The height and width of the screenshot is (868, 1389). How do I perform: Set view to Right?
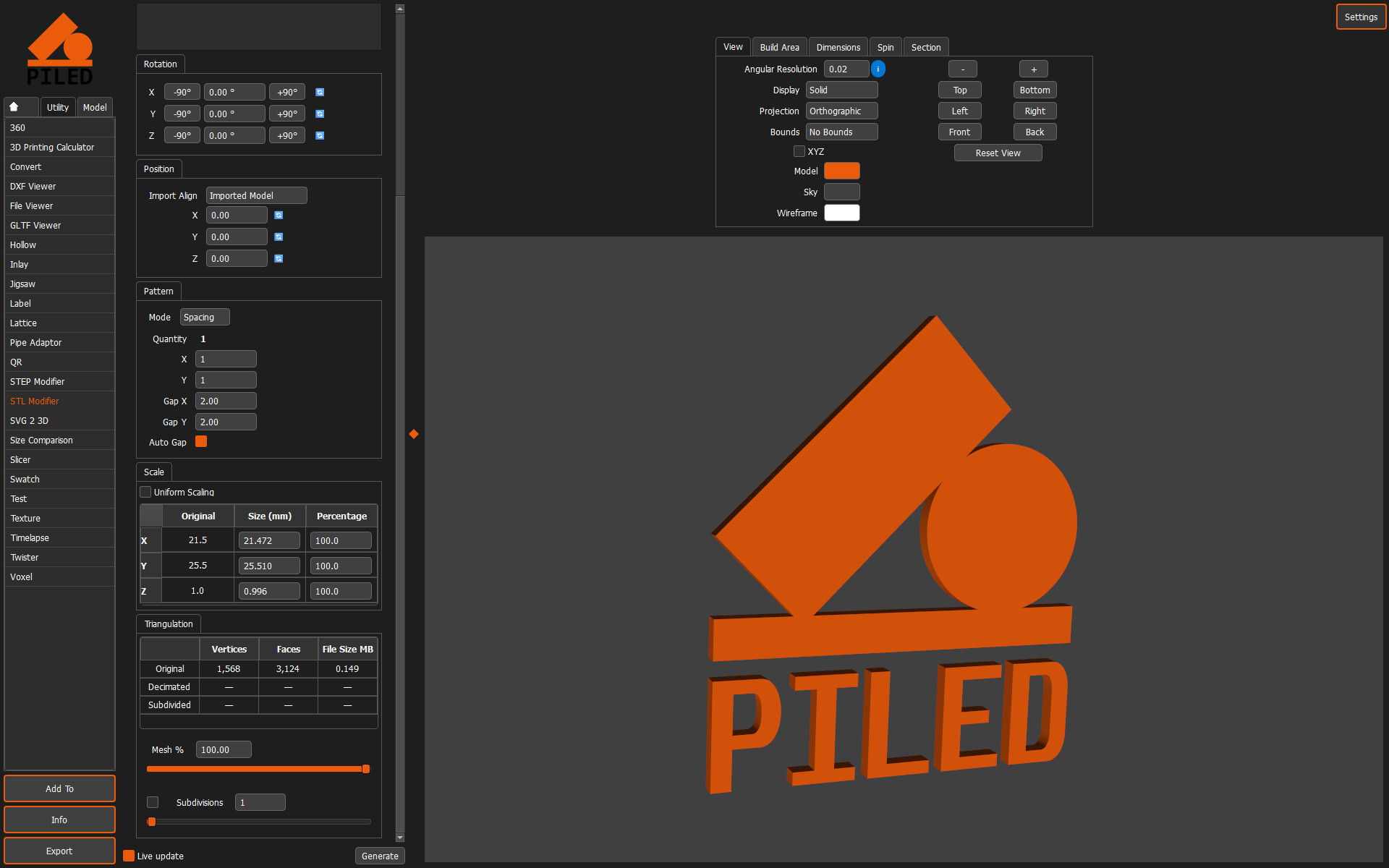(1035, 111)
